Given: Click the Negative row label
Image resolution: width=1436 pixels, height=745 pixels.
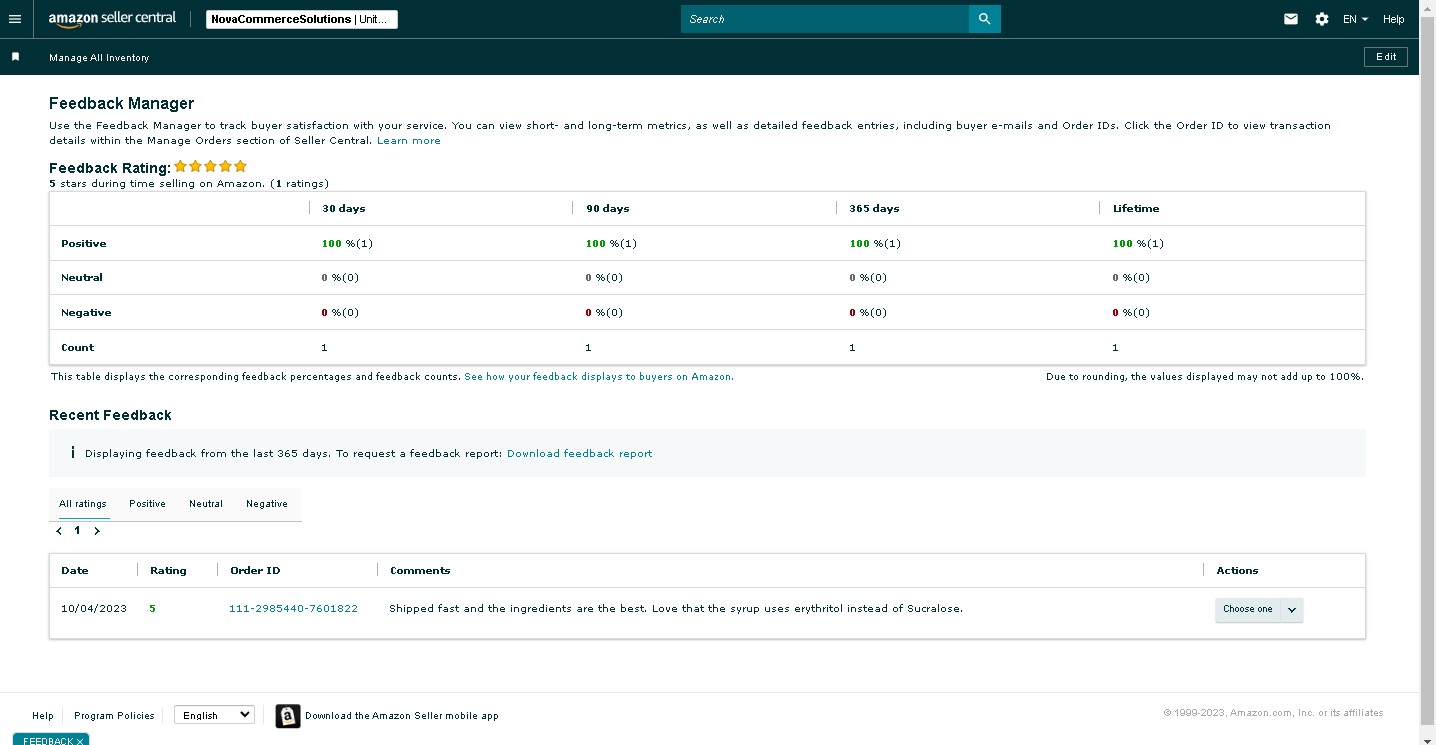Looking at the screenshot, I should (x=86, y=313).
